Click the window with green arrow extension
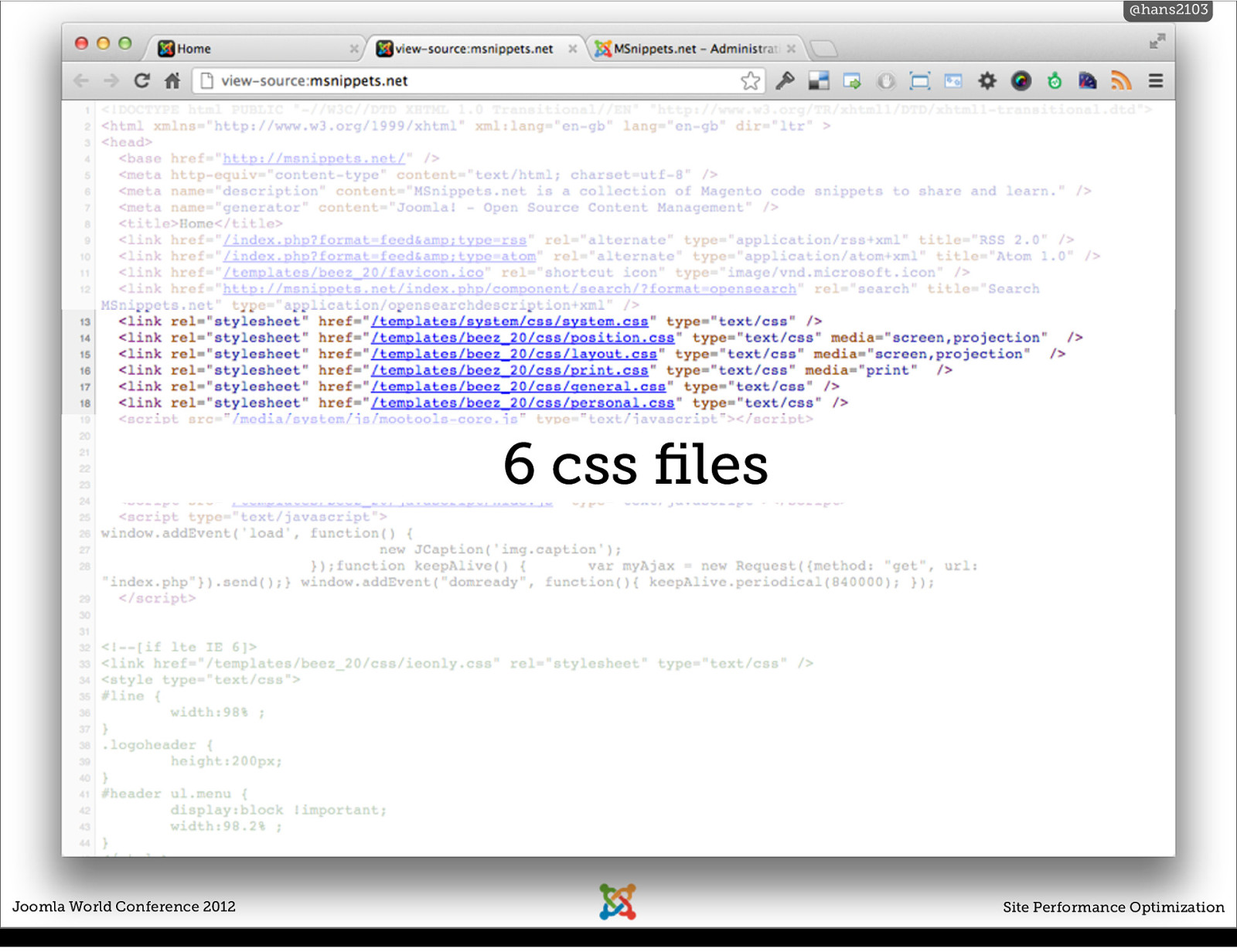 pyautogui.click(x=852, y=80)
